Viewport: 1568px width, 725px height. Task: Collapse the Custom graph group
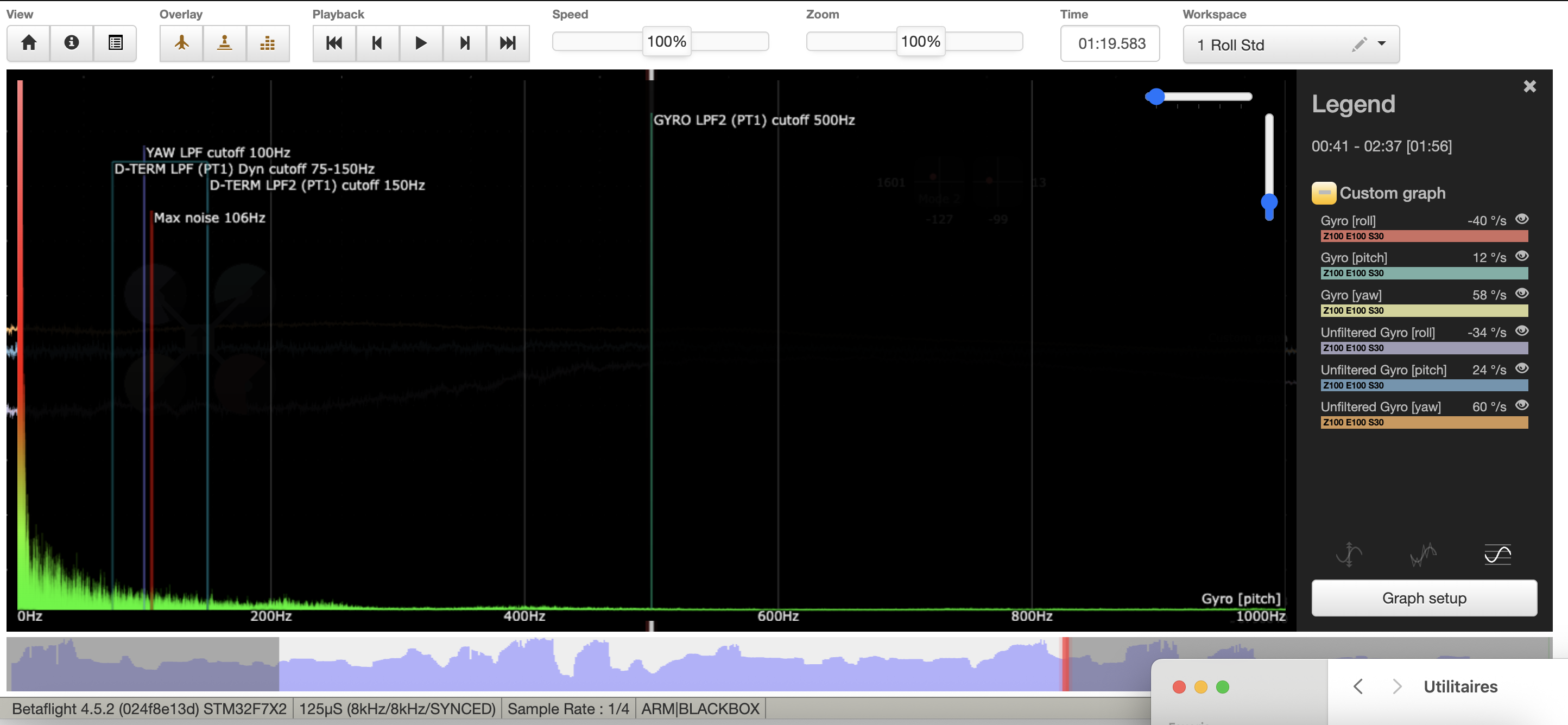pos(1323,193)
